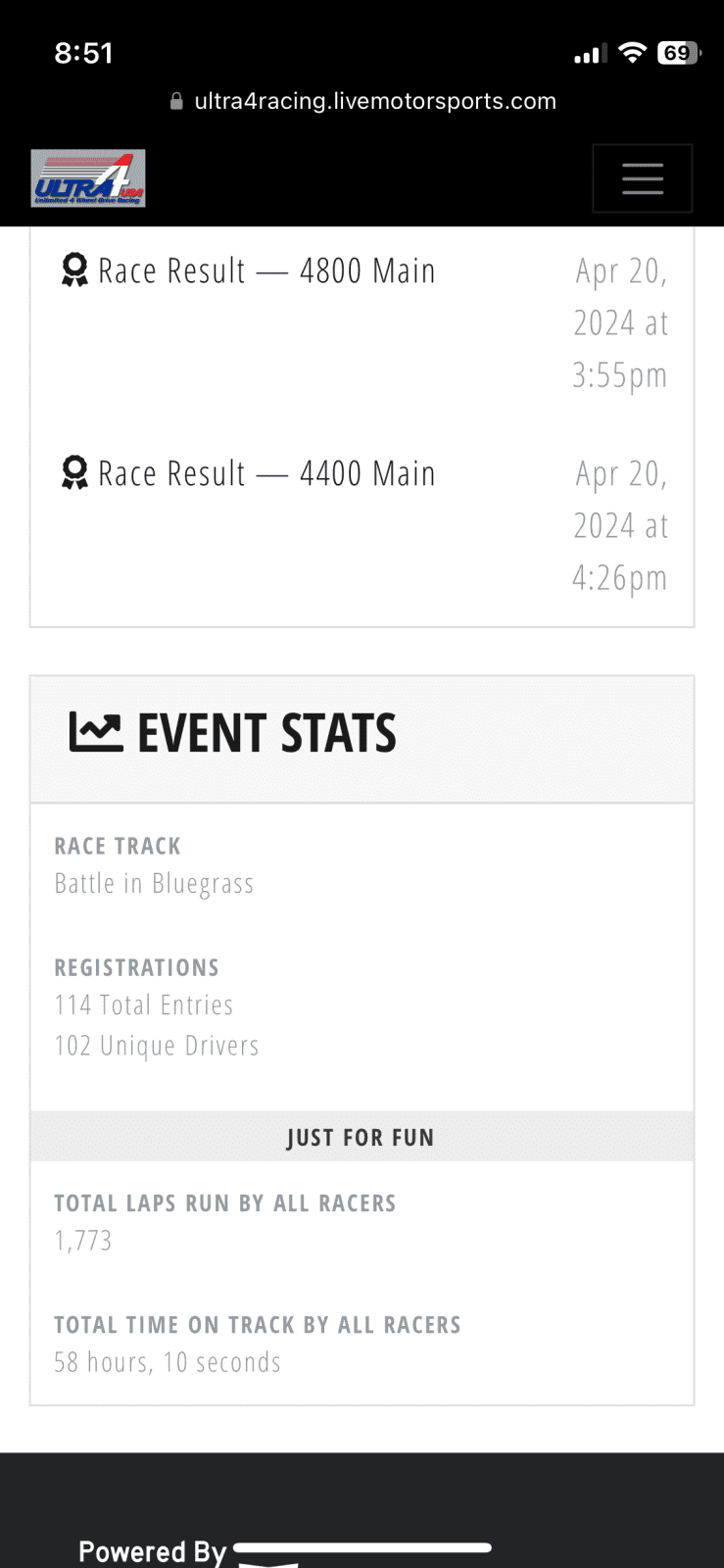Click the Just For Fun section bar
The image size is (724, 1568).
362,1137
